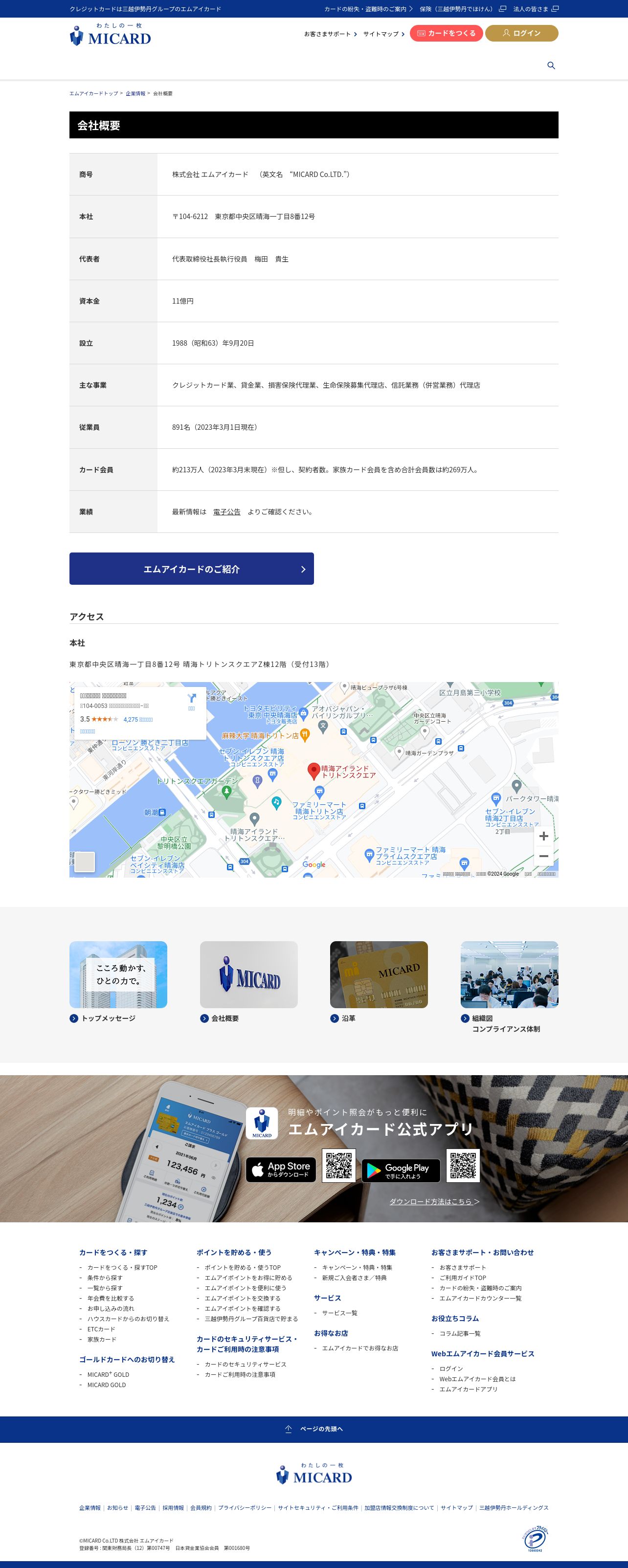
Task: Open ダウンロード方法はこちら link
Action: (434, 1202)
